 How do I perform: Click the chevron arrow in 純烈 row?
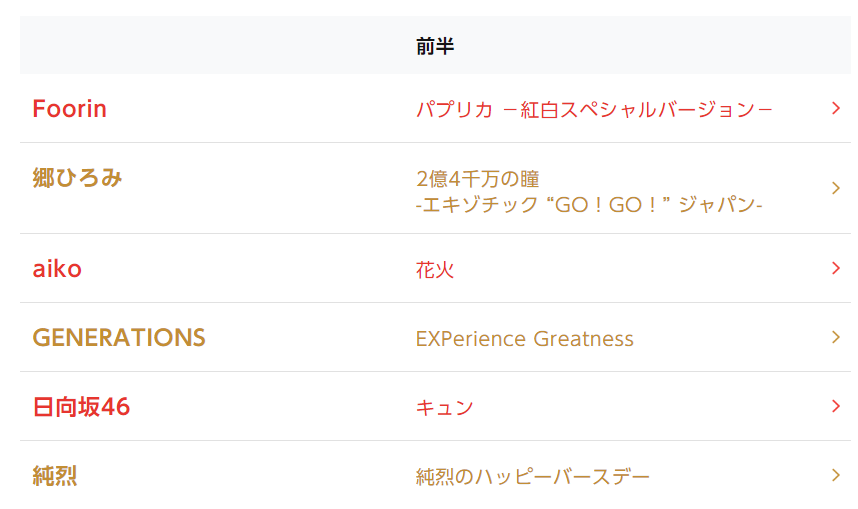click(x=836, y=475)
